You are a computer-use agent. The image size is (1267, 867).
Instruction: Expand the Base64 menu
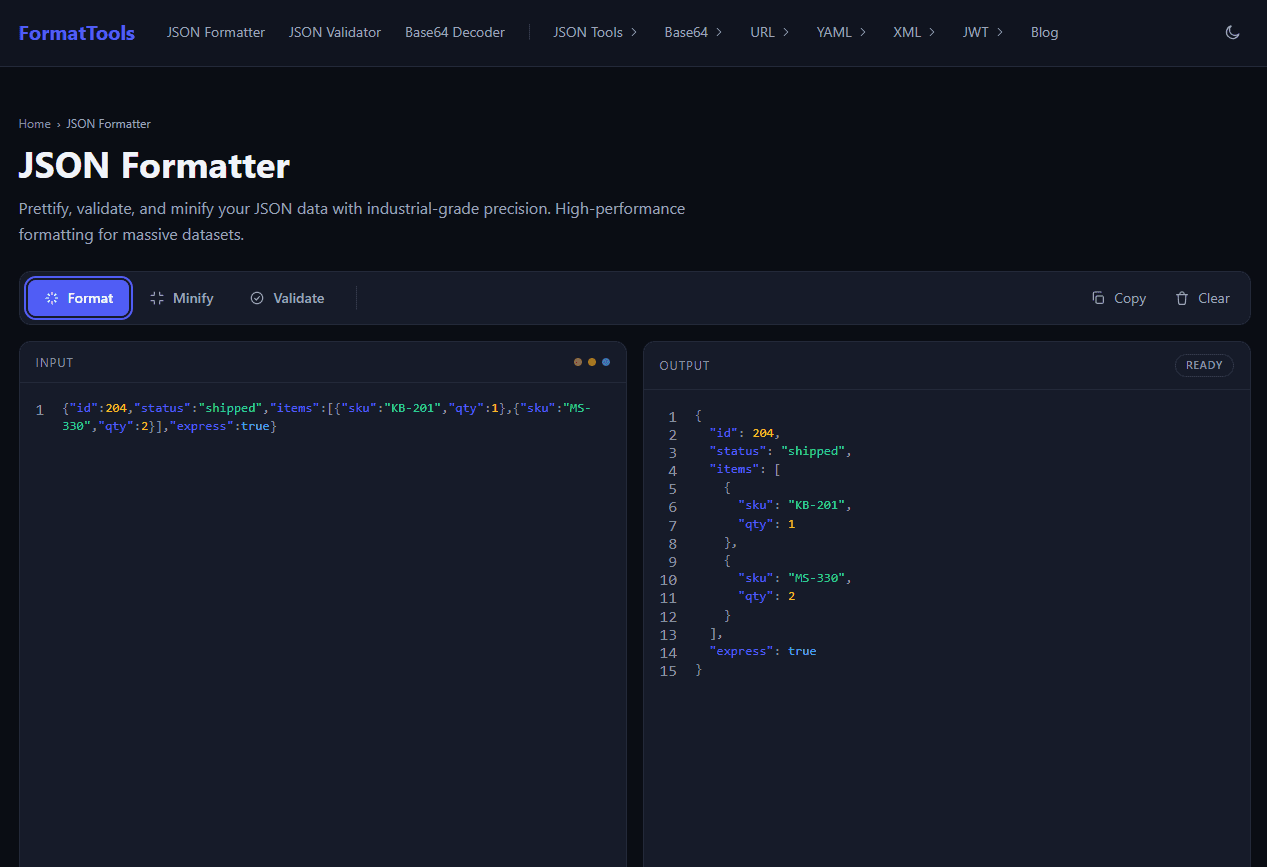[x=693, y=32]
